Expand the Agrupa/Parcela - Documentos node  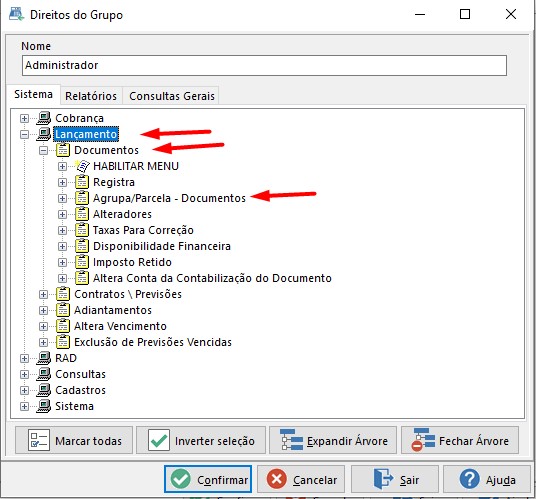click(62, 199)
